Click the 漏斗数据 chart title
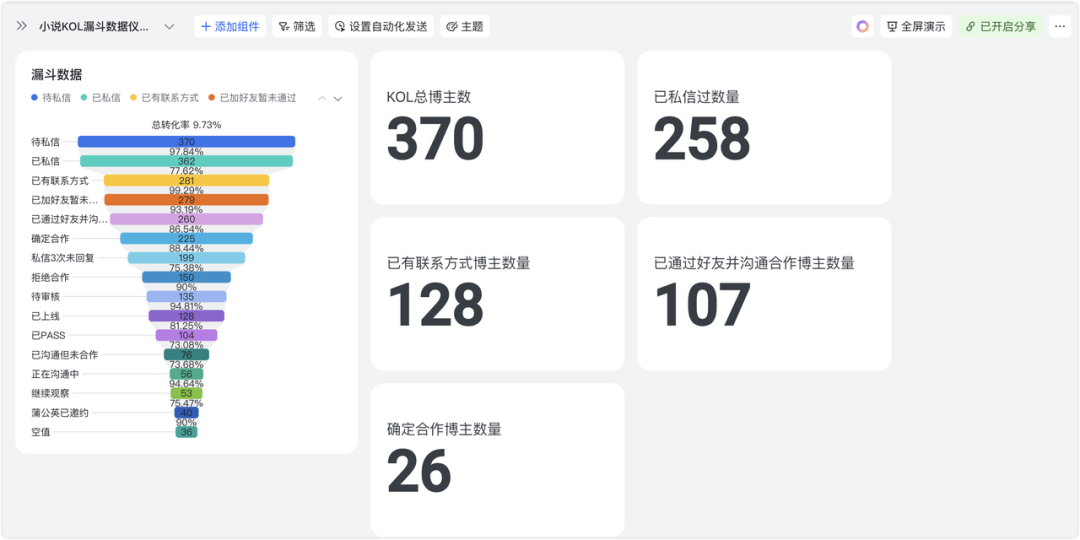Screen dimensions: 1080x540 point(56,75)
